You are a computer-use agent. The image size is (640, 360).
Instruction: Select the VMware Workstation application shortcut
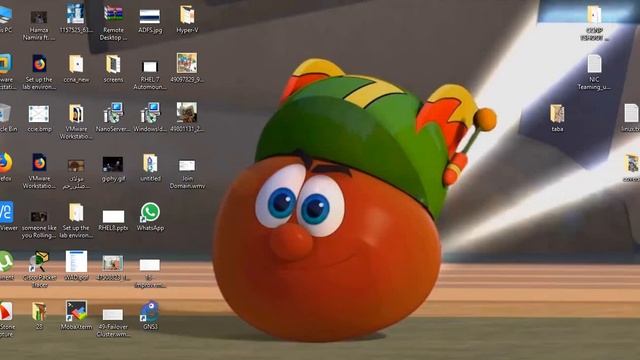coord(6,64)
